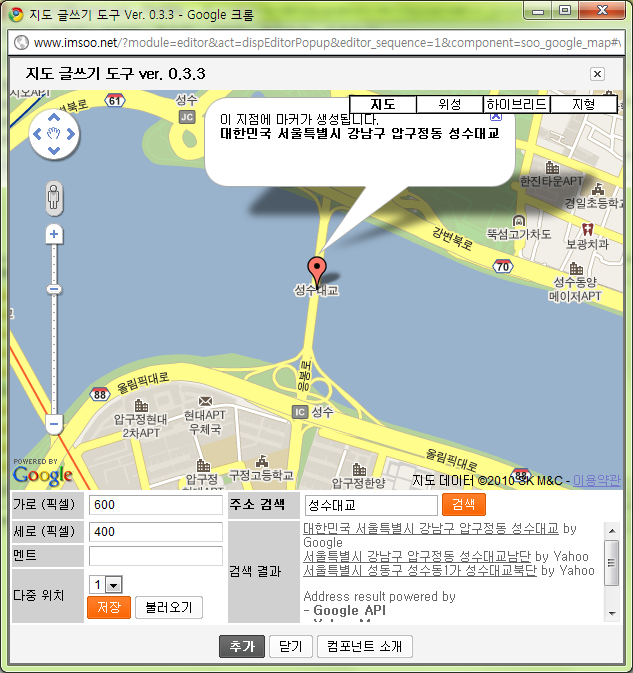The width and height of the screenshot is (633, 673).
Task: Open the Google result 대한민국 서울특별시 강남구 압구정동 성수대교
Action: pos(431,528)
